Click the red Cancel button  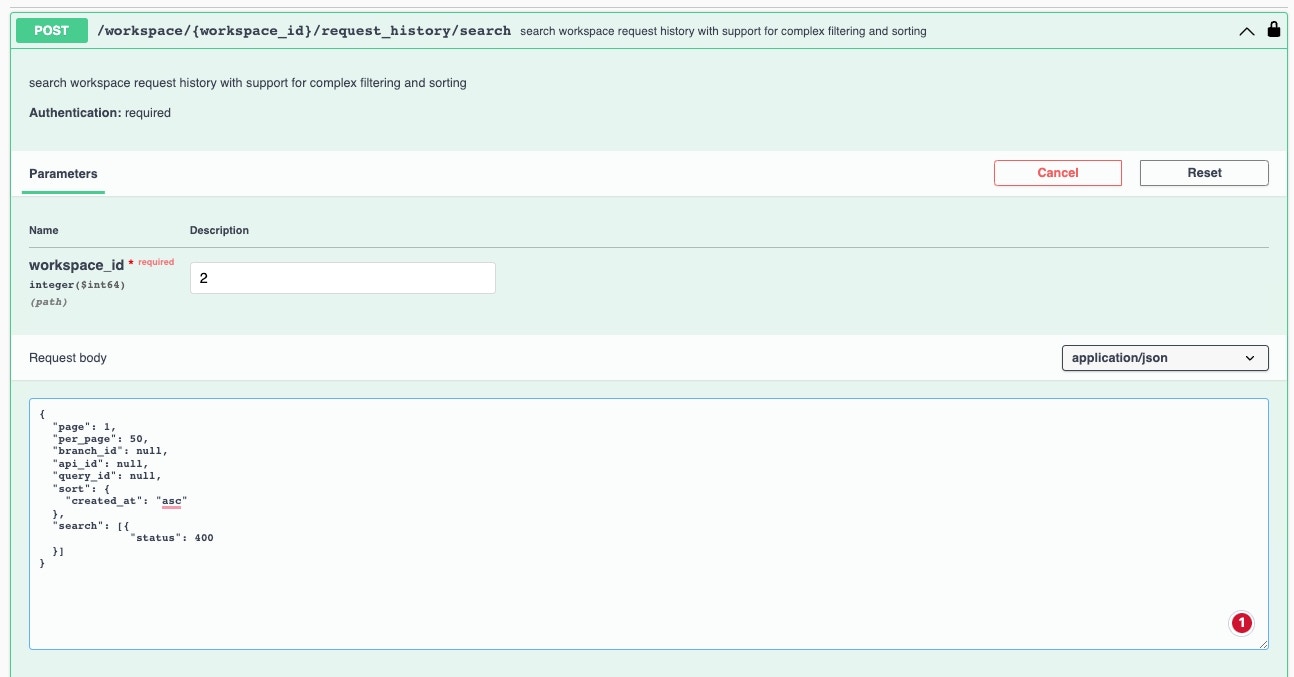click(1058, 173)
